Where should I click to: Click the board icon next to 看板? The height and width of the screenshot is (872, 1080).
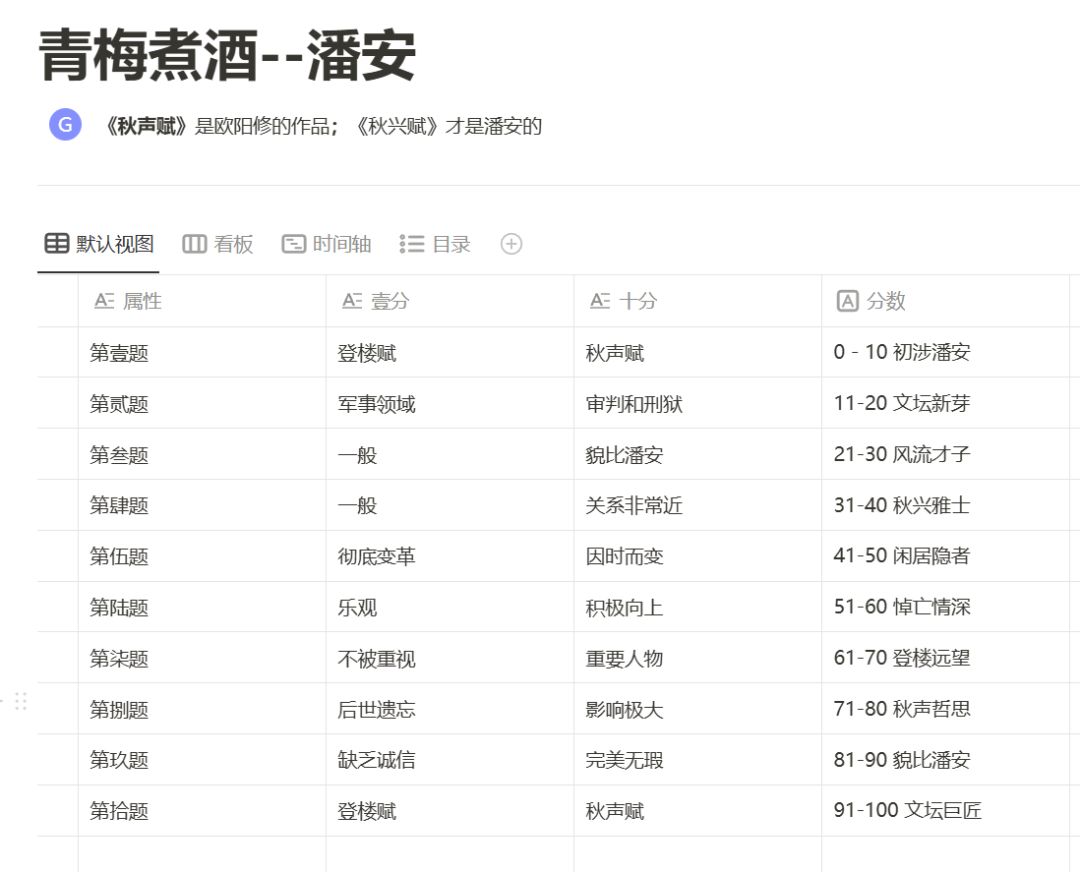click(194, 244)
